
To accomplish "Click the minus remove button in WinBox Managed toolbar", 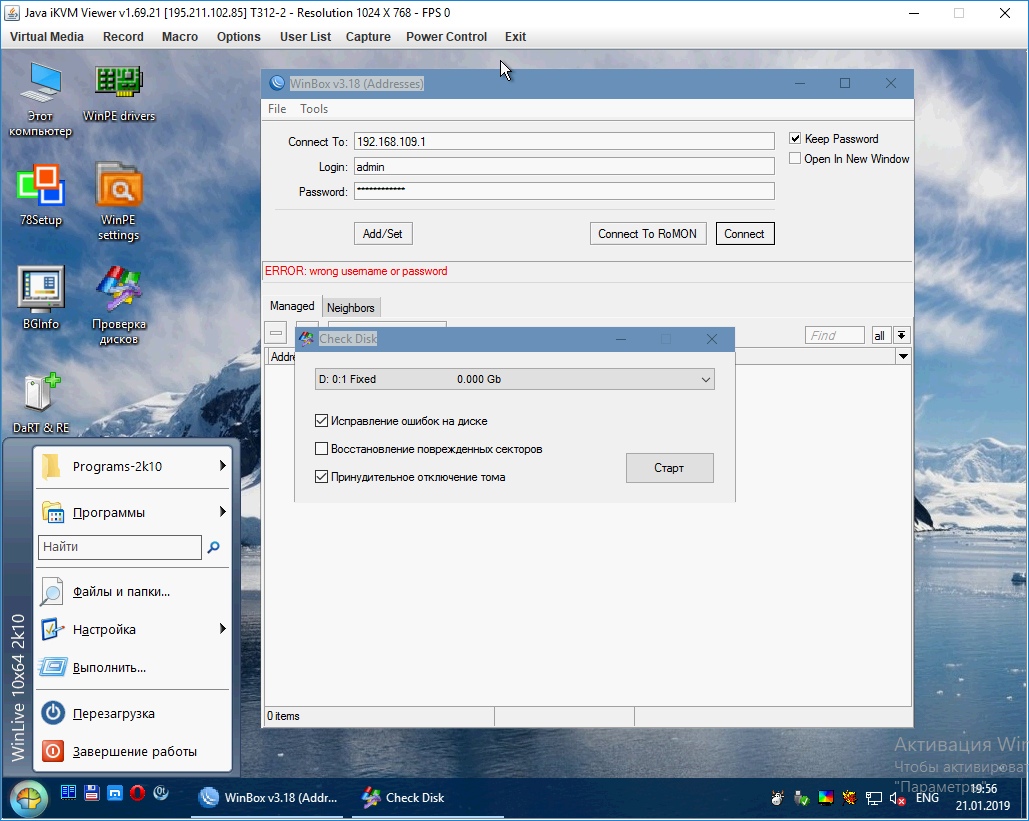I will [276, 333].
